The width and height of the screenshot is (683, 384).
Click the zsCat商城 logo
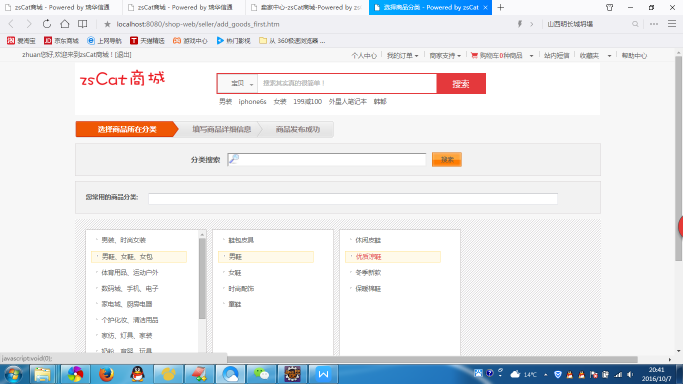(122, 79)
